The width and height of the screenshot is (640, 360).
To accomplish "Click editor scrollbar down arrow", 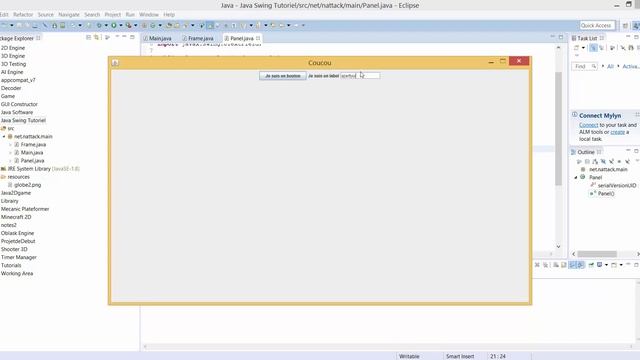I will click(558, 246).
